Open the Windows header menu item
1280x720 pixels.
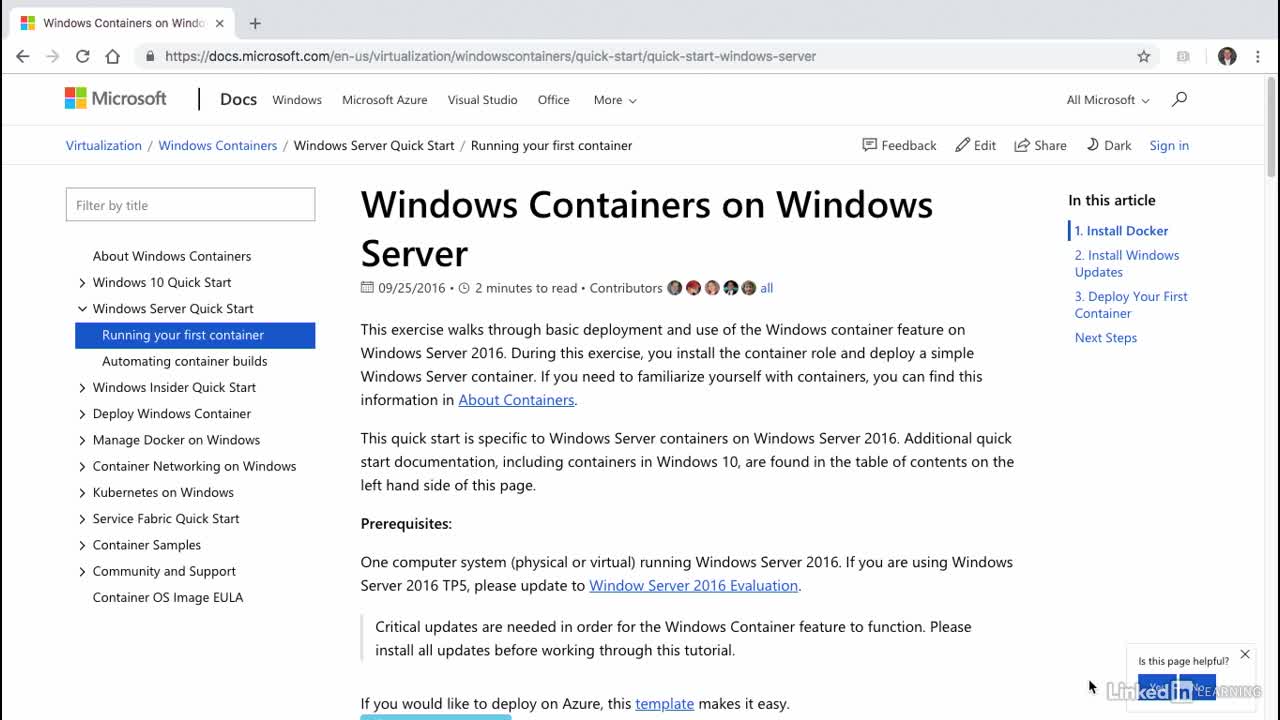point(297,100)
